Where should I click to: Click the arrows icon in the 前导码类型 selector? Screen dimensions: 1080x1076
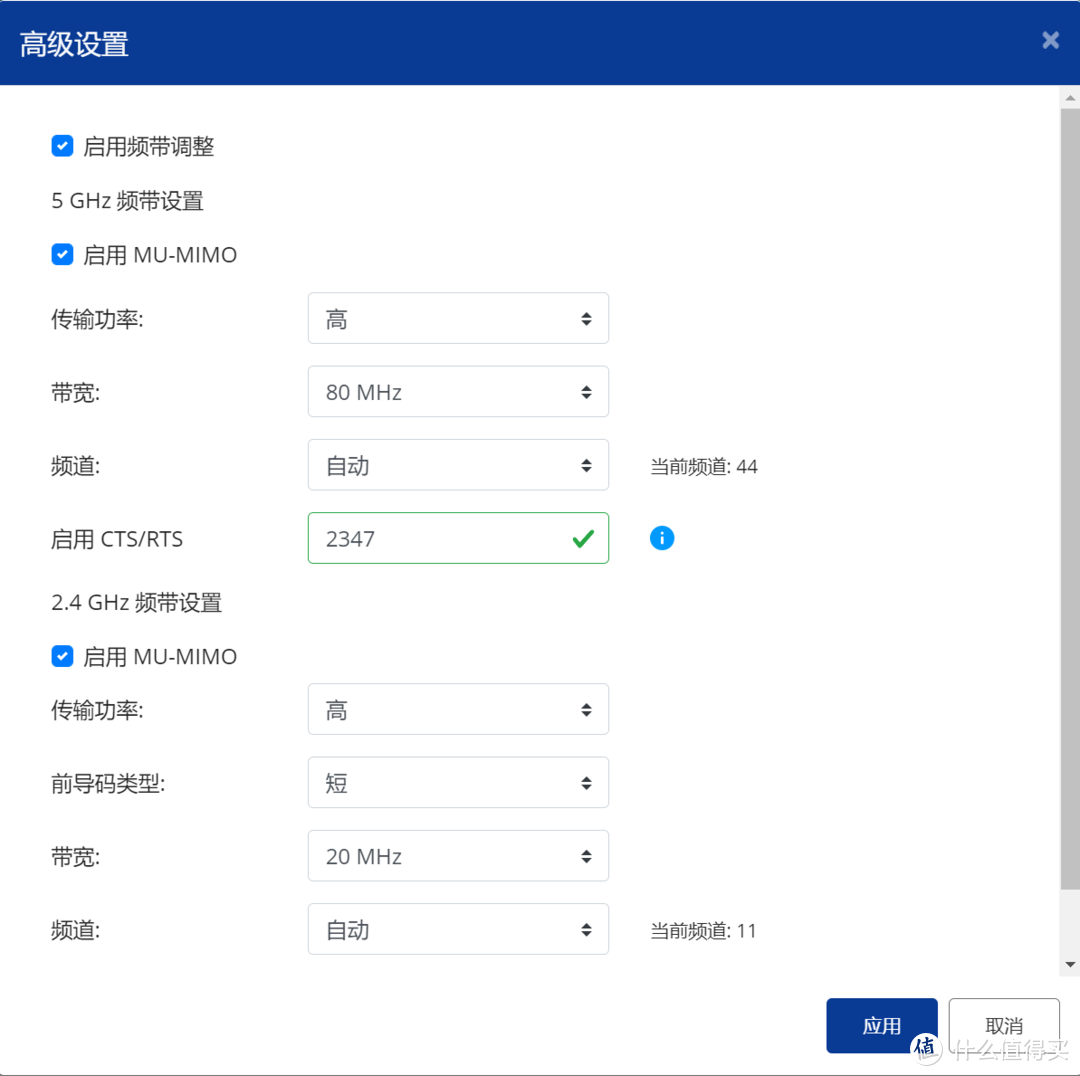pyautogui.click(x=587, y=783)
